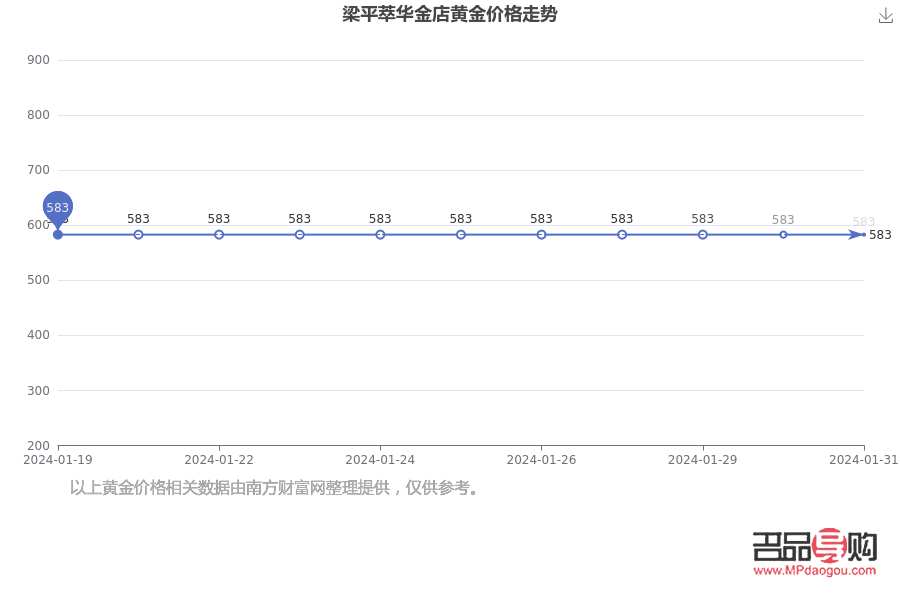Click the arrowhead end point at 2024-01-31
Image resolution: width=900 pixels, height=600 pixels.
point(857,234)
